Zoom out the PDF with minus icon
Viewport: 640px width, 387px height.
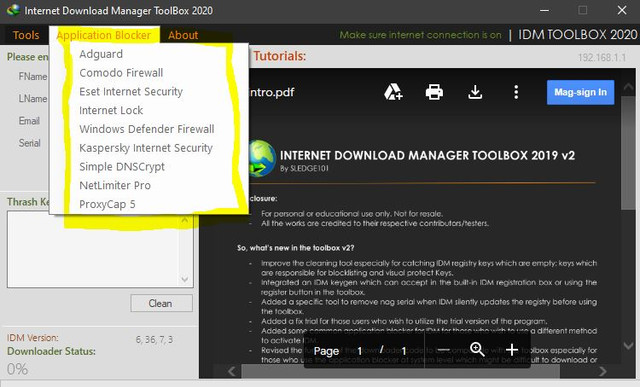(443, 350)
